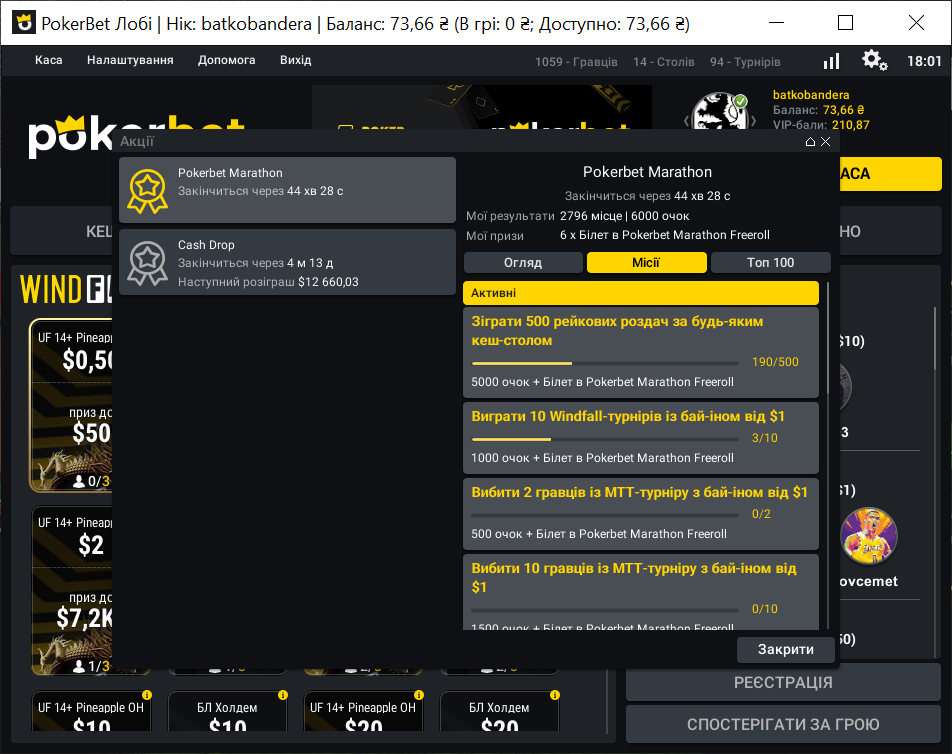Open the Вибити 2 гравців mission
The width and height of the screenshot is (952, 754).
pyautogui.click(x=641, y=514)
